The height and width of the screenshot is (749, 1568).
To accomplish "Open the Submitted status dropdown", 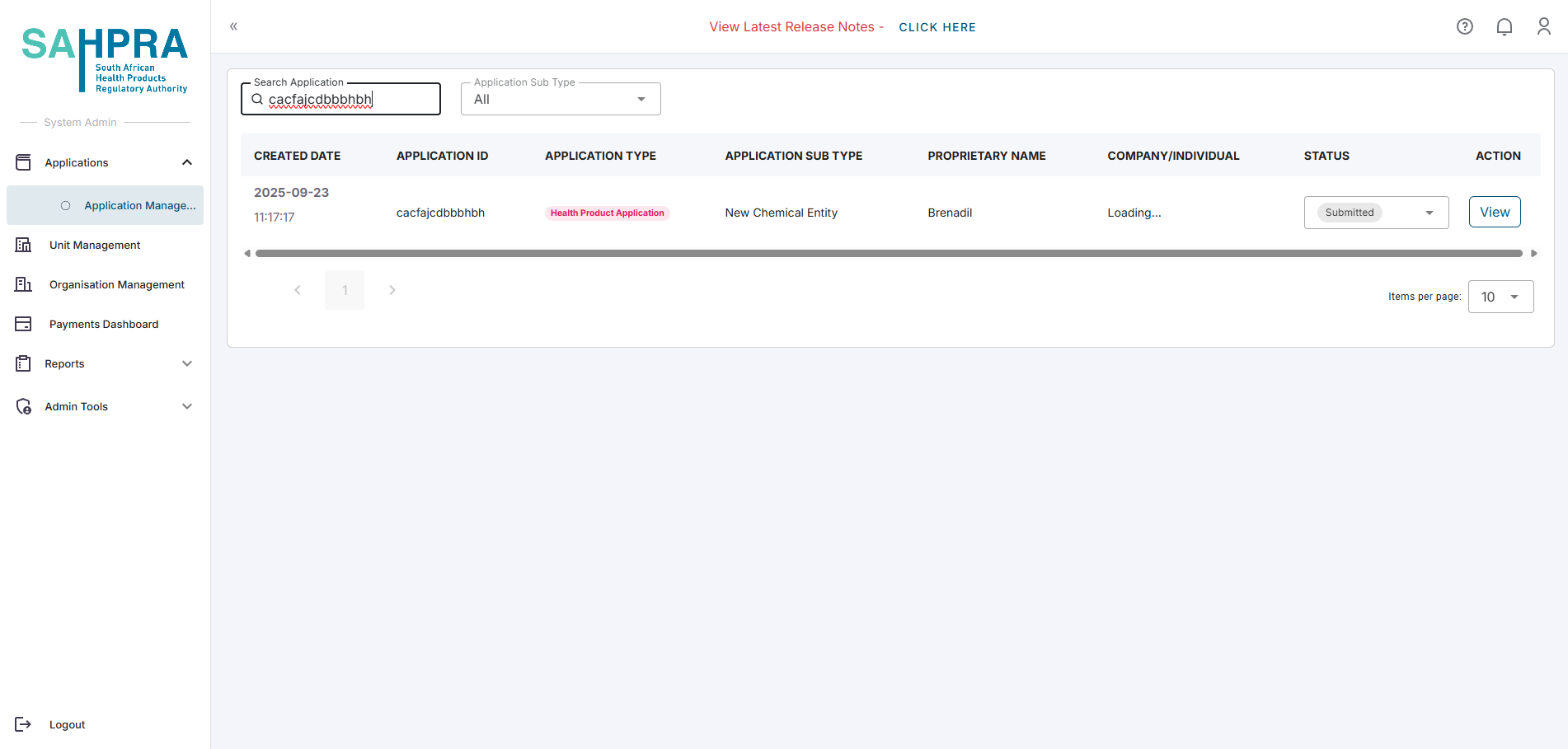I will coord(1375,213).
